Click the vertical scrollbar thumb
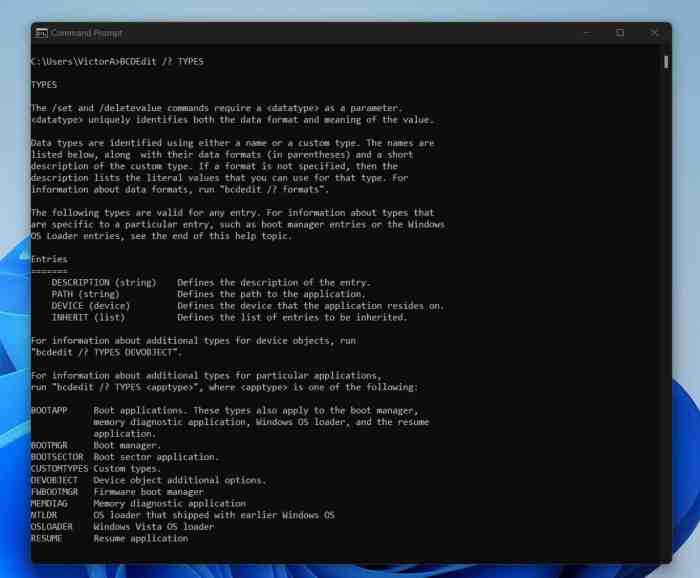This screenshot has width=700, height=578. tap(666, 62)
